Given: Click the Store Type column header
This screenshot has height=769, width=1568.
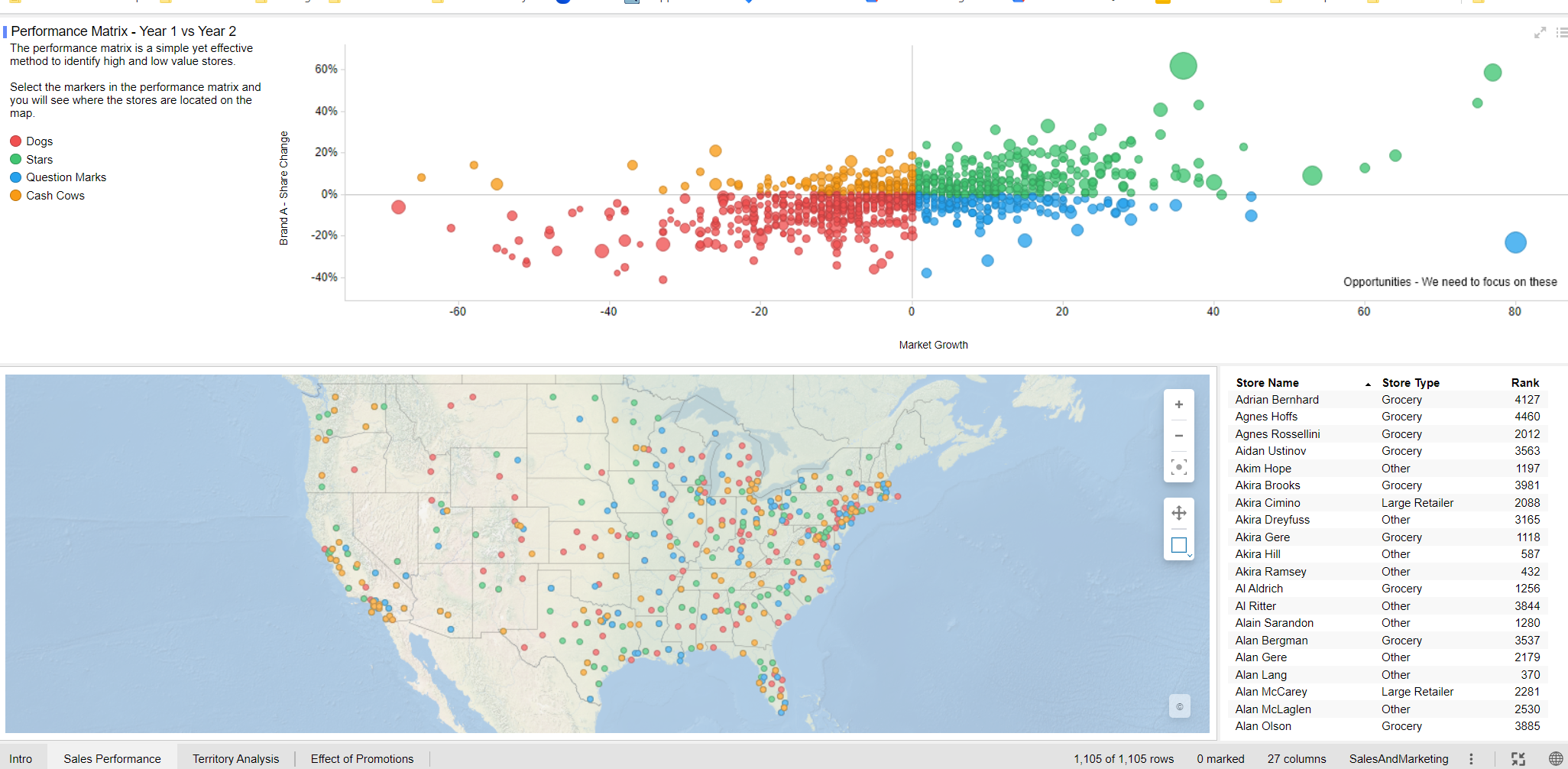Looking at the screenshot, I should tap(1410, 383).
